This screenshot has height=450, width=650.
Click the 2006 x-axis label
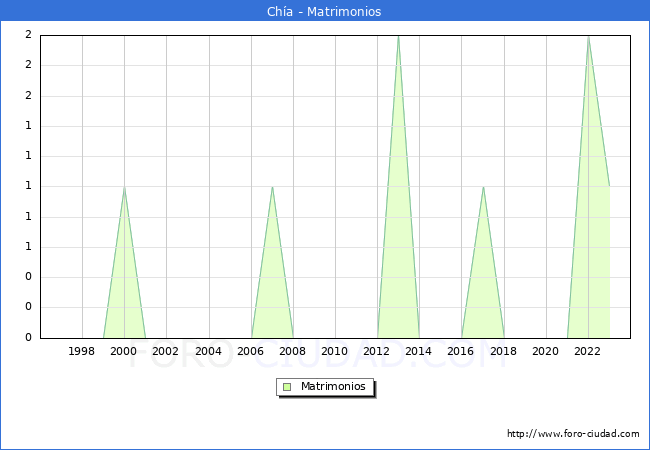tap(250, 351)
